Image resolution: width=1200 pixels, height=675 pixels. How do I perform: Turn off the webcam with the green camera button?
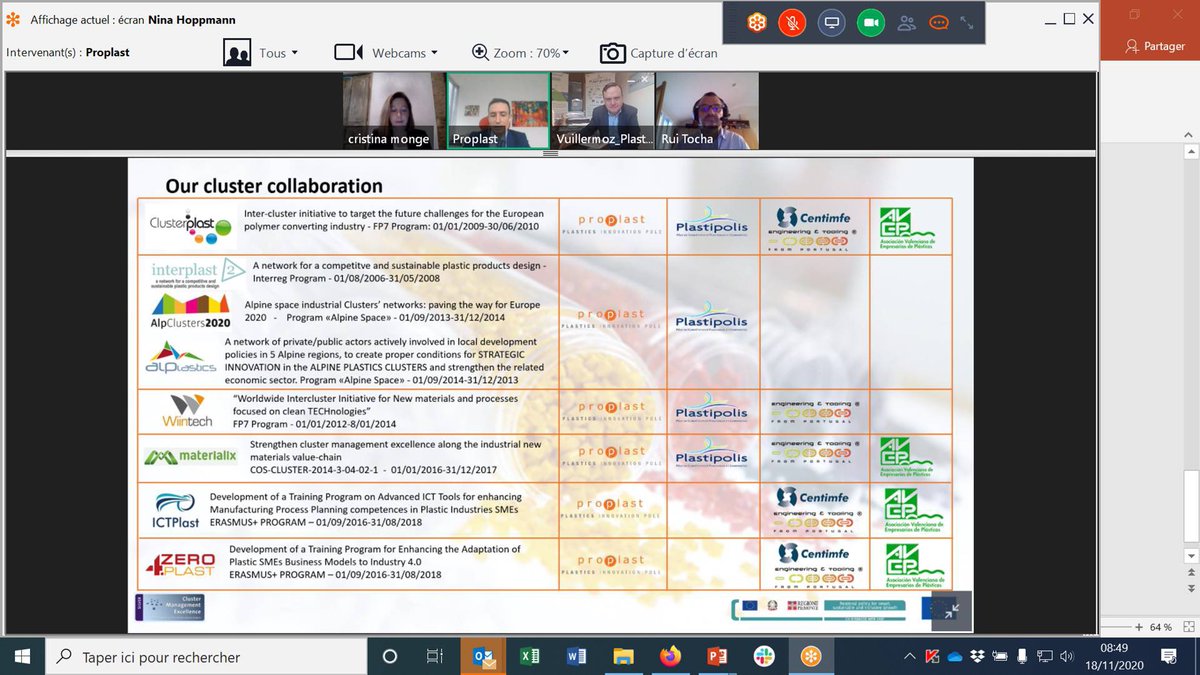[x=869, y=22]
